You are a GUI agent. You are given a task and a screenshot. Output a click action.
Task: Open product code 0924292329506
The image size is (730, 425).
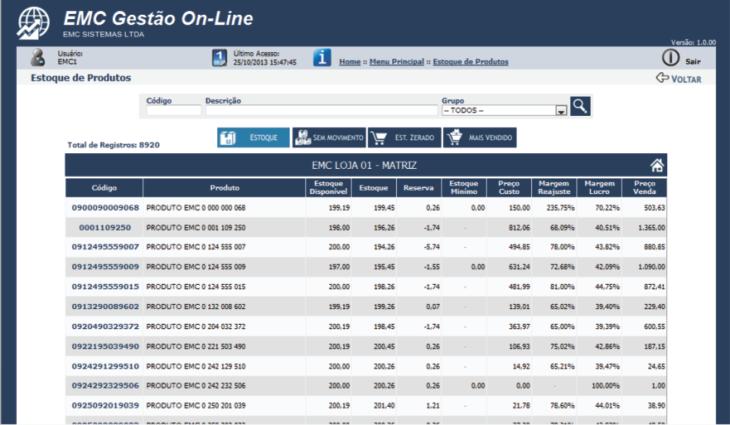click(105, 385)
